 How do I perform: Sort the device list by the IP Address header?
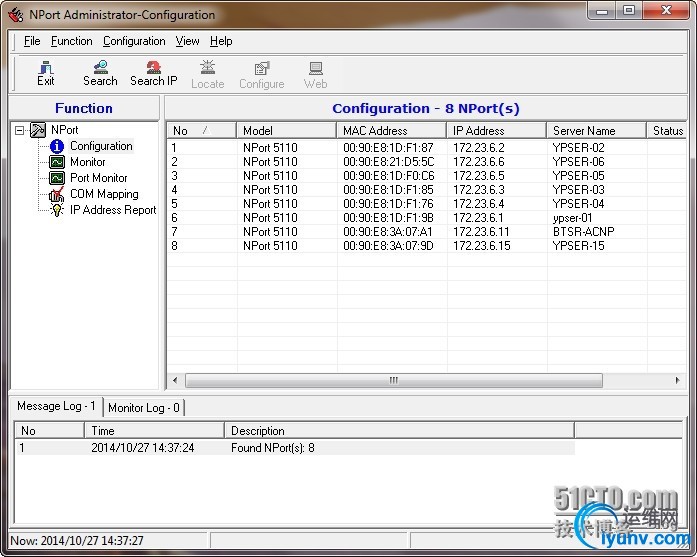pos(497,131)
